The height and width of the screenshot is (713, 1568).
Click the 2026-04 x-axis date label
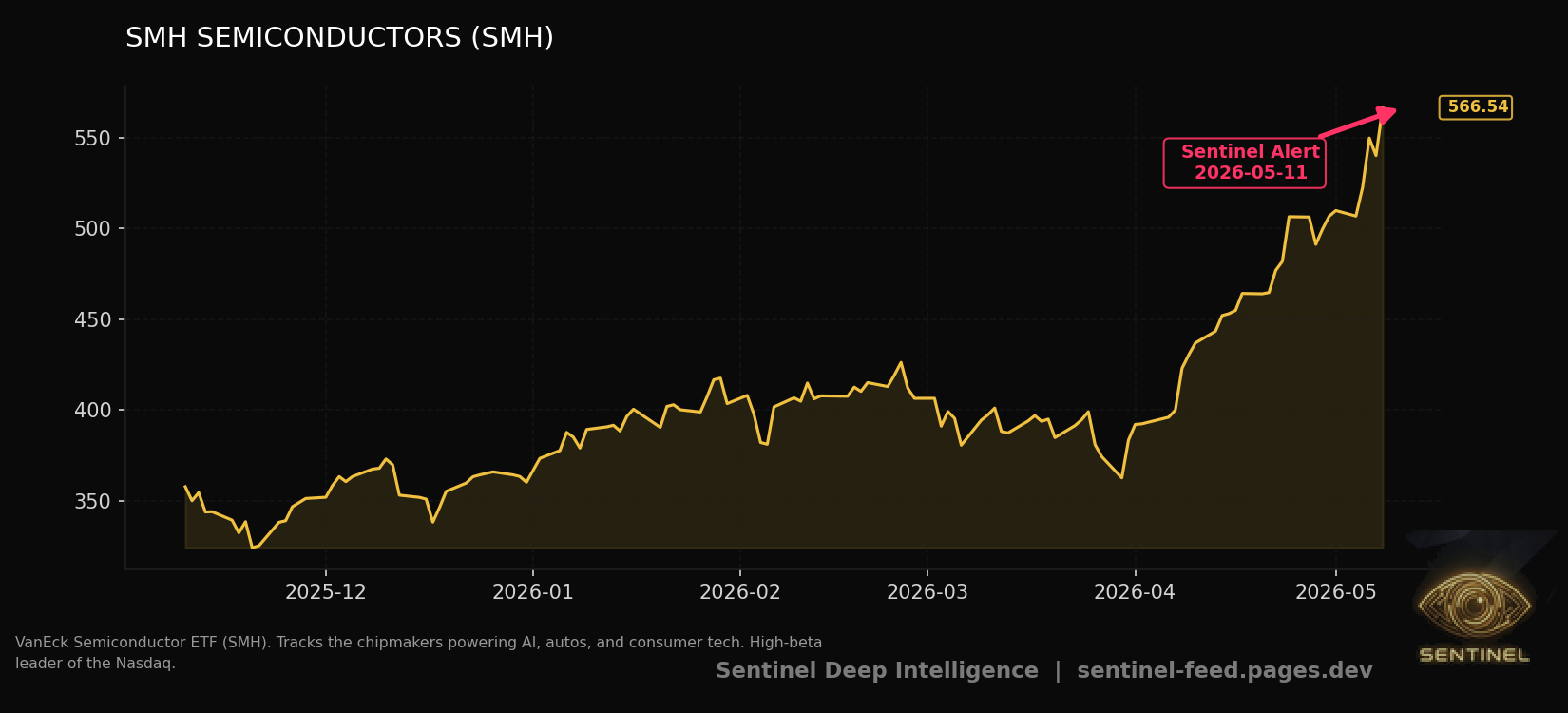pos(1135,593)
